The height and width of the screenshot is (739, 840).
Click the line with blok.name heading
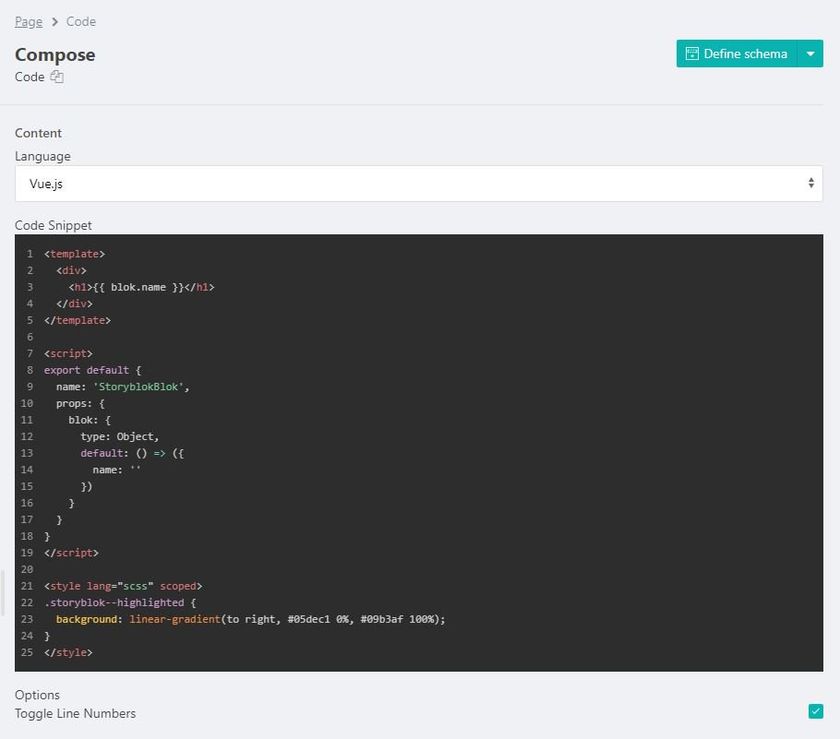click(x=141, y=287)
